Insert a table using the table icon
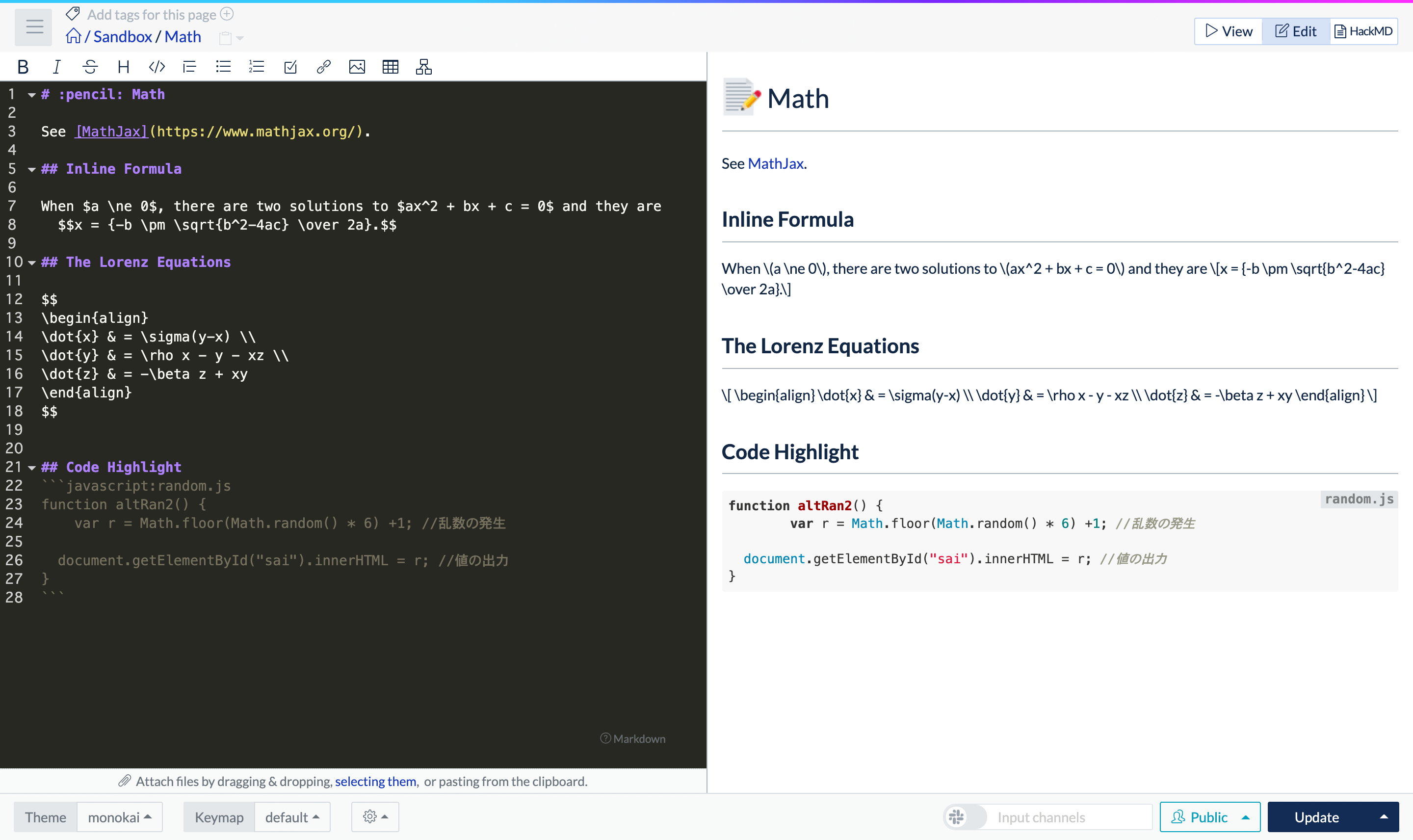Image resolution: width=1413 pixels, height=840 pixels. 390,67
